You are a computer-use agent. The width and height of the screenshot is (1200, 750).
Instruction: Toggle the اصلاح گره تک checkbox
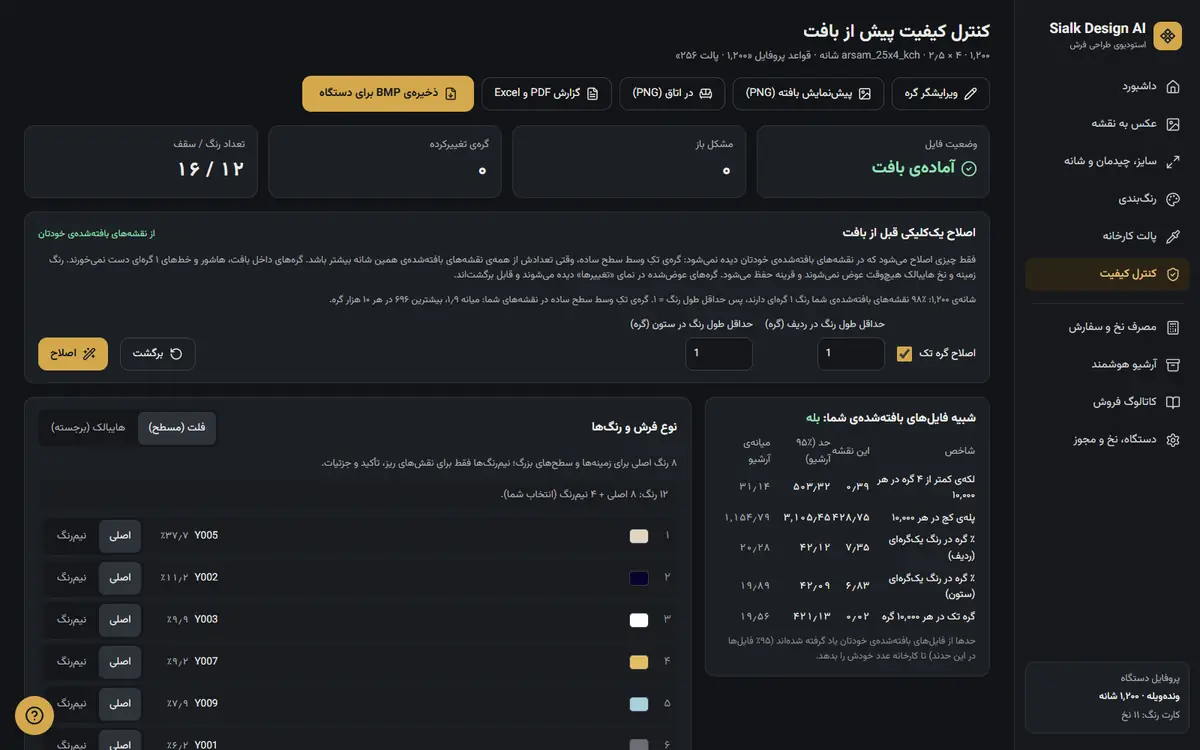pos(904,354)
